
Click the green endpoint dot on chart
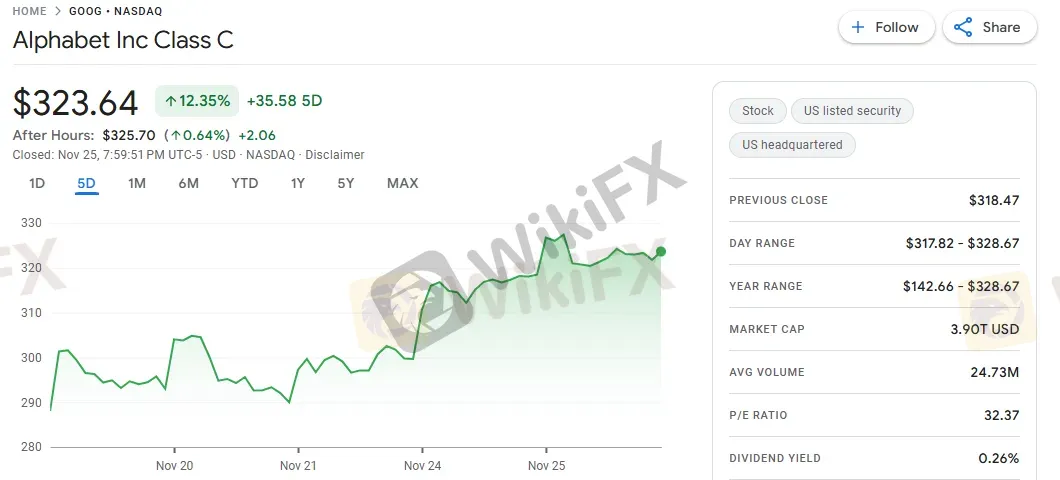pyautogui.click(x=661, y=251)
